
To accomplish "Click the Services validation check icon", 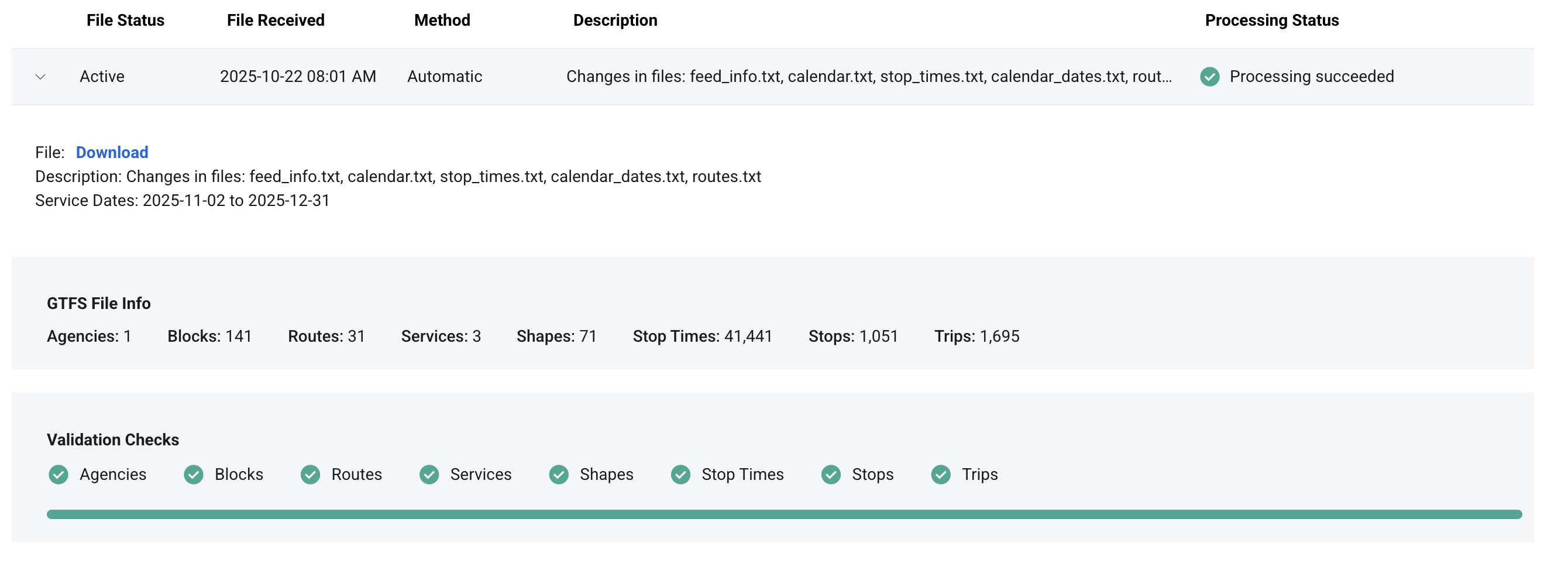I will coord(429,474).
